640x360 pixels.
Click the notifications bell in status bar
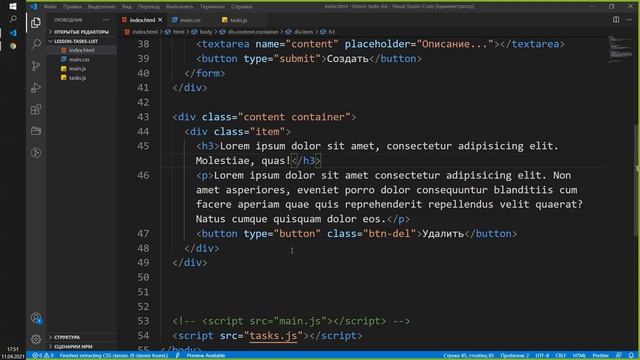tap(631, 356)
